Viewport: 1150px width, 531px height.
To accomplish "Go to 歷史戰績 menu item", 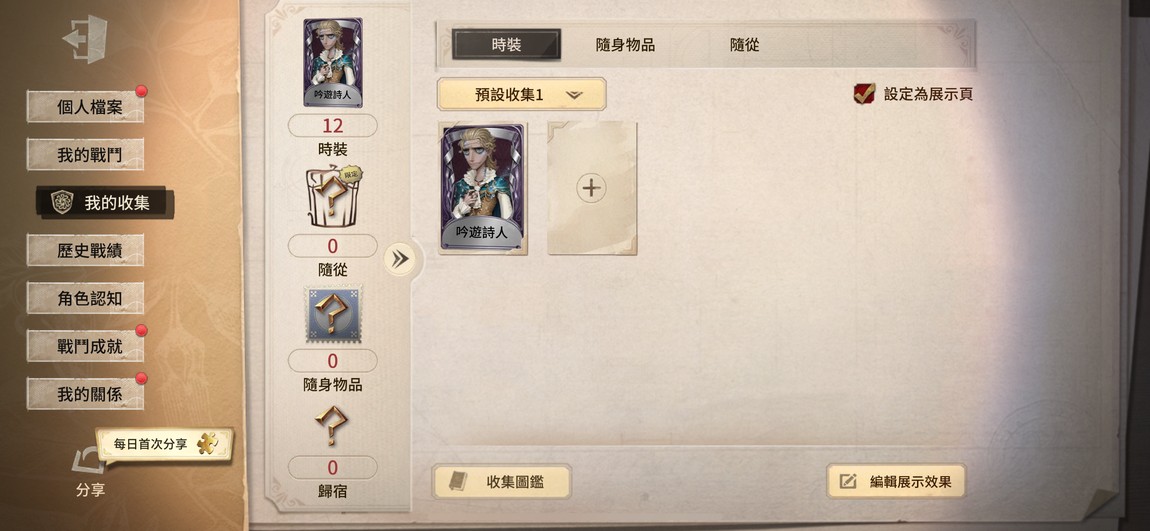I will [86, 250].
